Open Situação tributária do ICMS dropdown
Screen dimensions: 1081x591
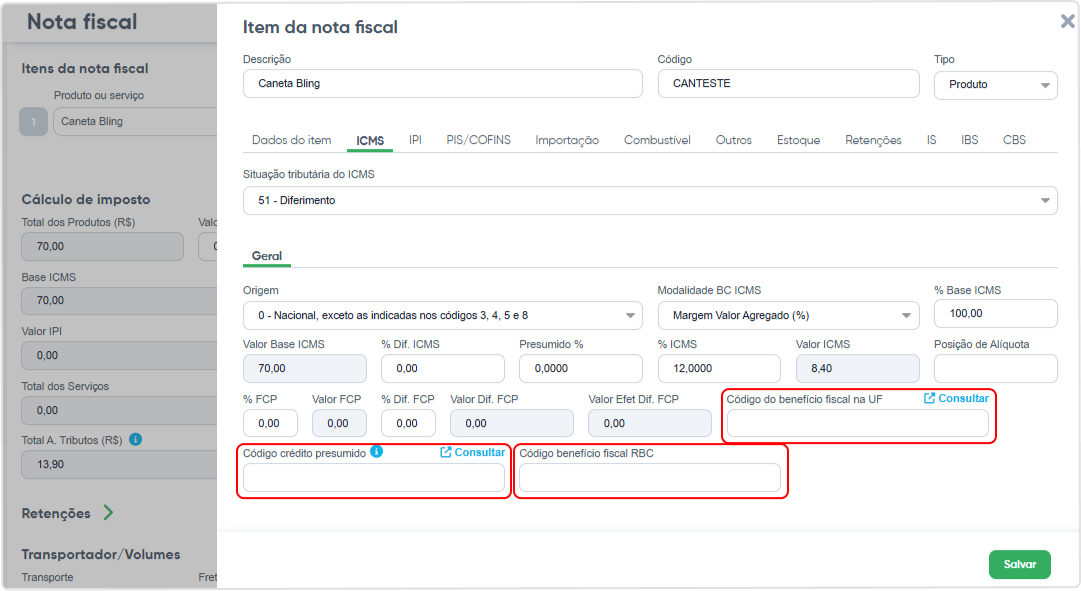[x=650, y=201]
